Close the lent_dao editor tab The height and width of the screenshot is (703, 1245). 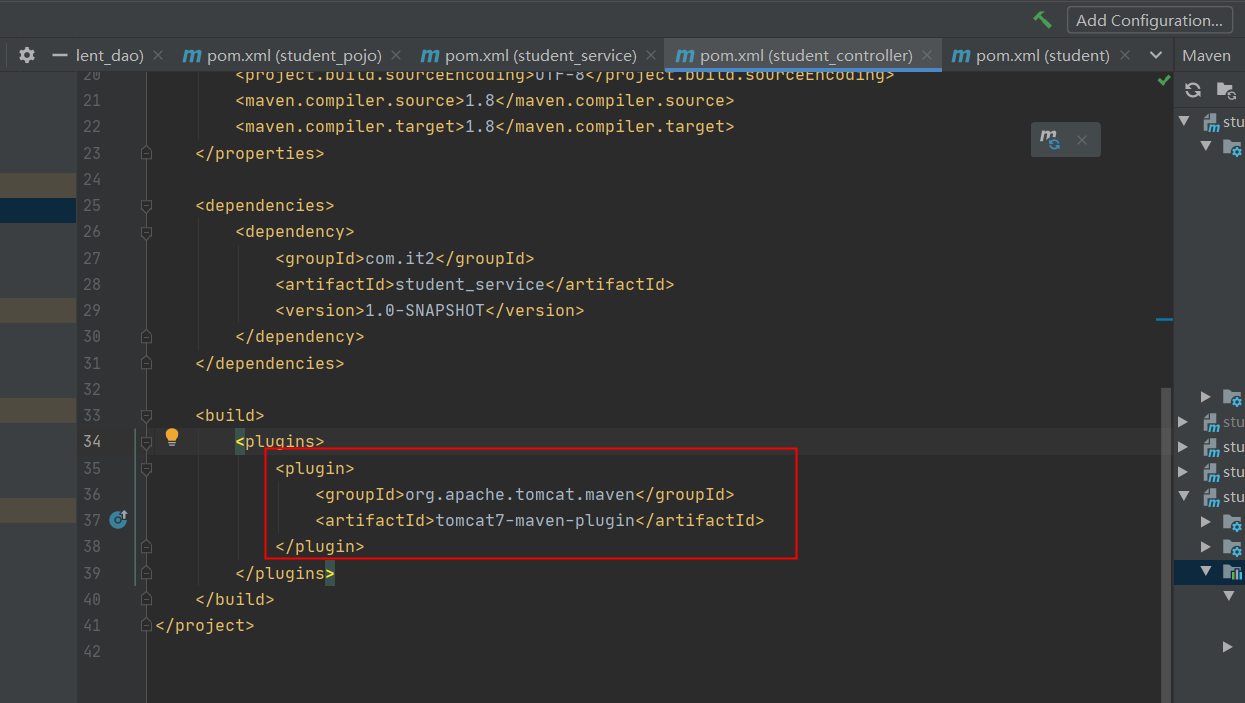(158, 56)
